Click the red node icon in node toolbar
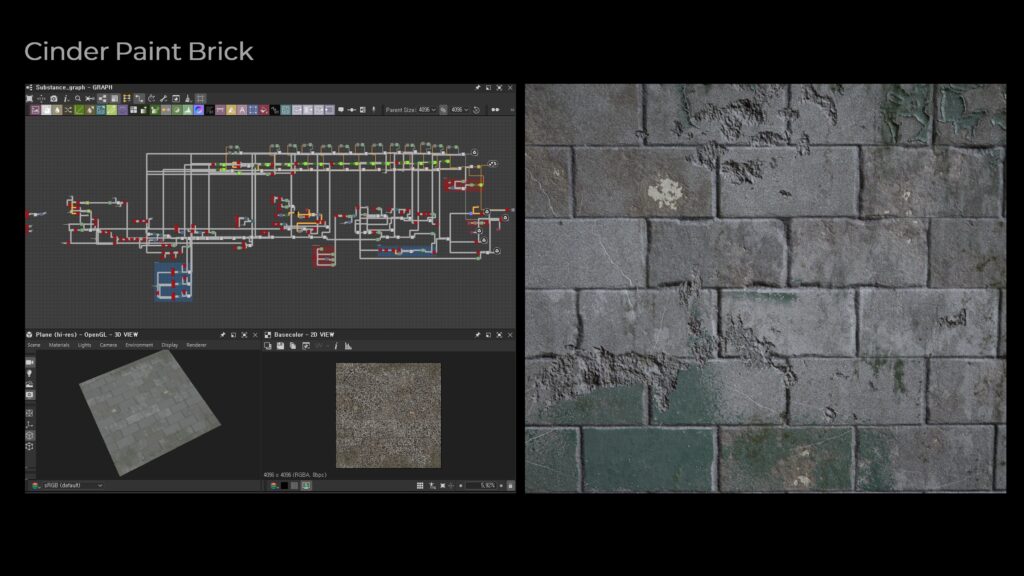1024x576 pixels. (x=264, y=110)
